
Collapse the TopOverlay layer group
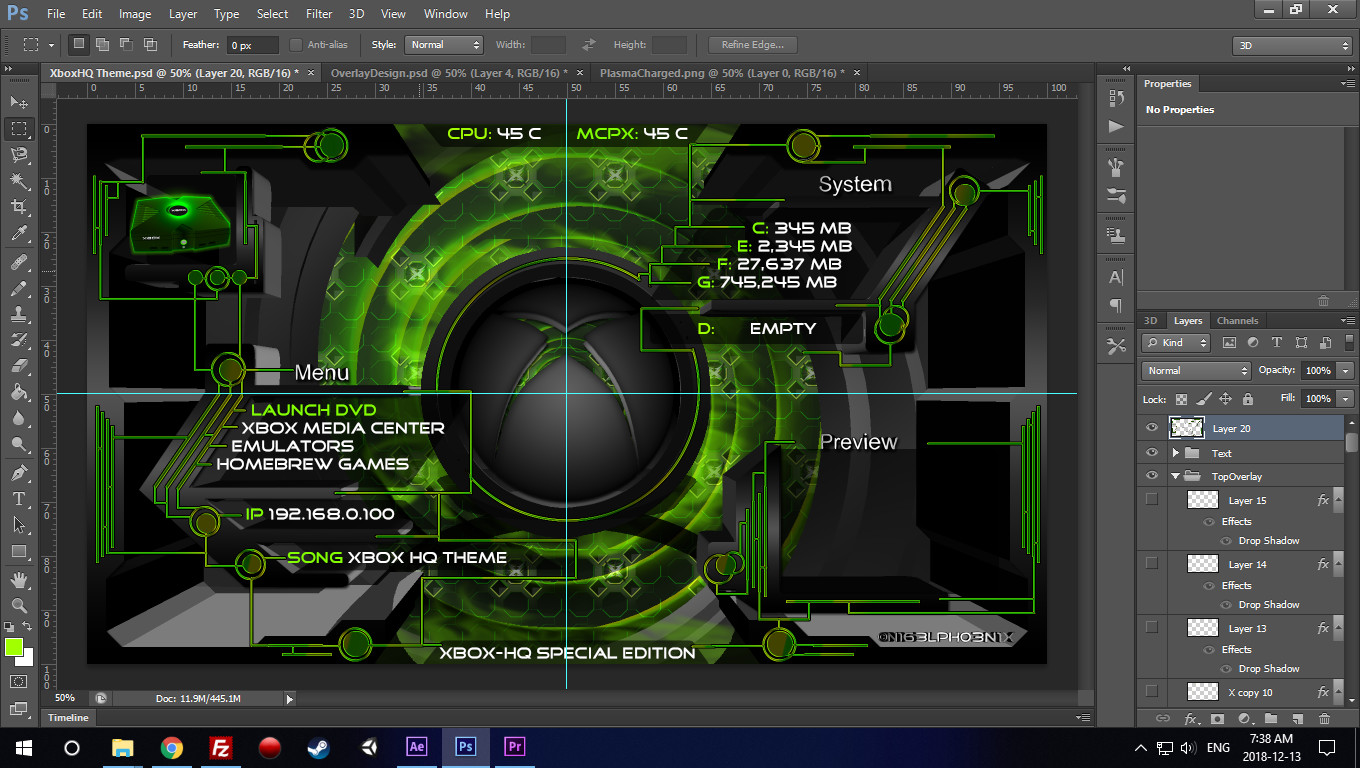1176,476
